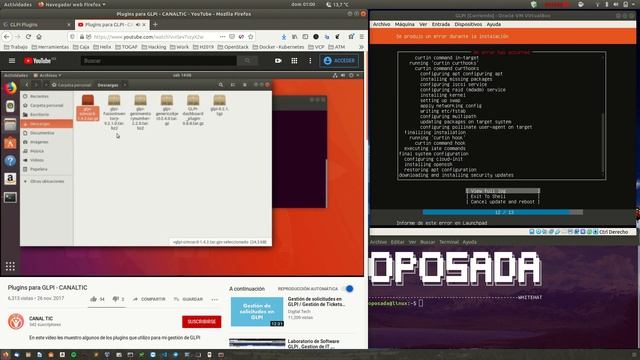Open the Gestión de solicitudes en GLPI thumbnail
Image resolution: width=640 pixels, height=360 pixels.
coord(257,312)
